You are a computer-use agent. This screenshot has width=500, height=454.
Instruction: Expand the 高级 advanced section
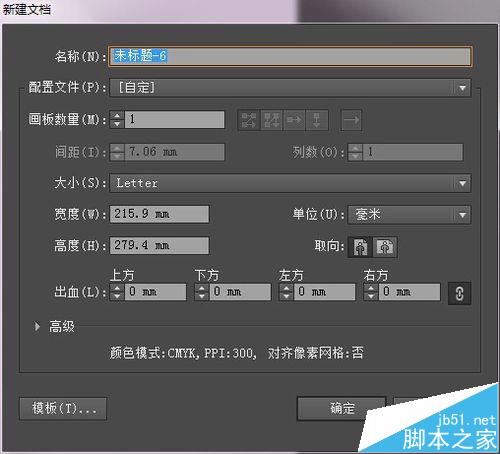tap(37, 326)
